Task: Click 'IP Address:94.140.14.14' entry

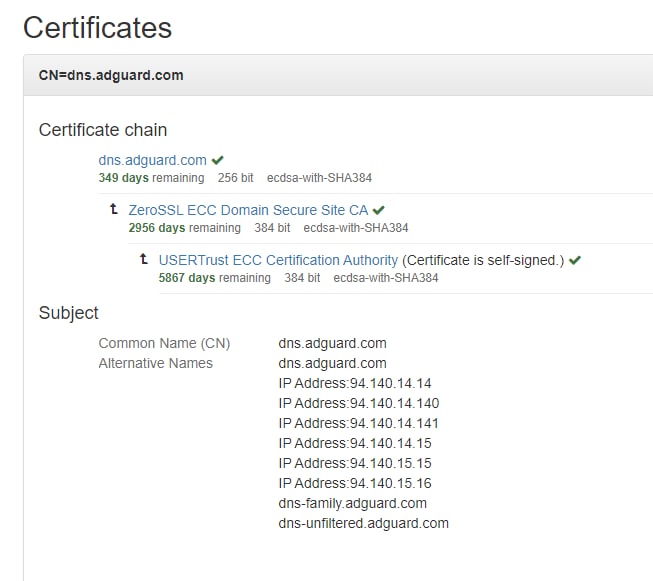Action: pos(355,383)
